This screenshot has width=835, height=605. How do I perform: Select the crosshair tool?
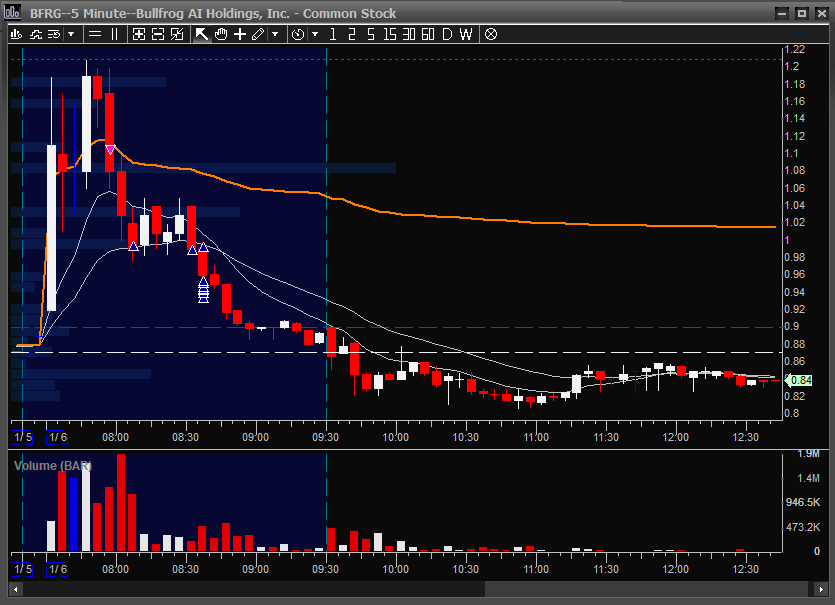coord(240,35)
